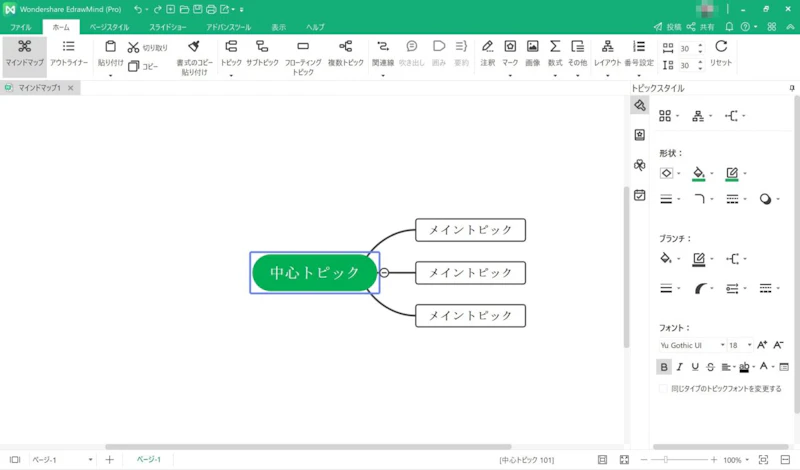Screen dimensions: 800x470
Task: Select the ページ-1 page tab at bottom
Action: pyautogui.click(x=148, y=459)
